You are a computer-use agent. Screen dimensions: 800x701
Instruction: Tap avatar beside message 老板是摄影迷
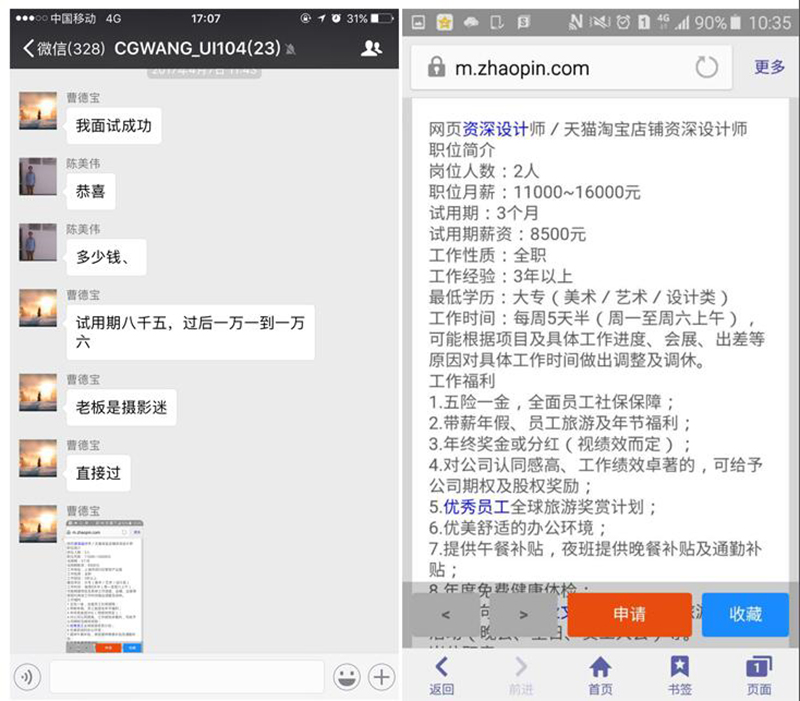tap(38, 392)
